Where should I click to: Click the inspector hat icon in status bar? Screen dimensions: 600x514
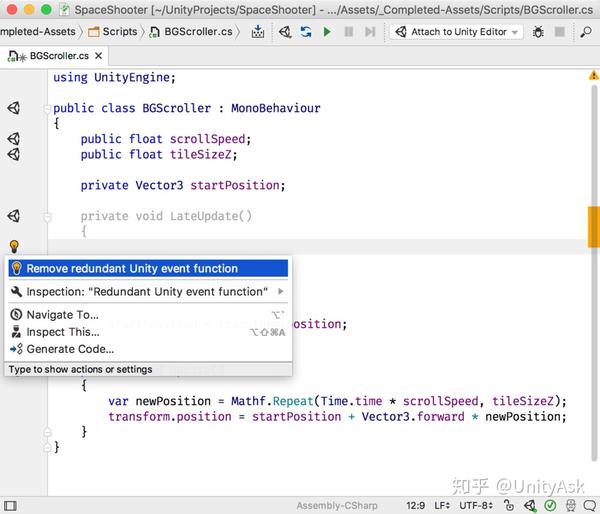coord(571,506)
